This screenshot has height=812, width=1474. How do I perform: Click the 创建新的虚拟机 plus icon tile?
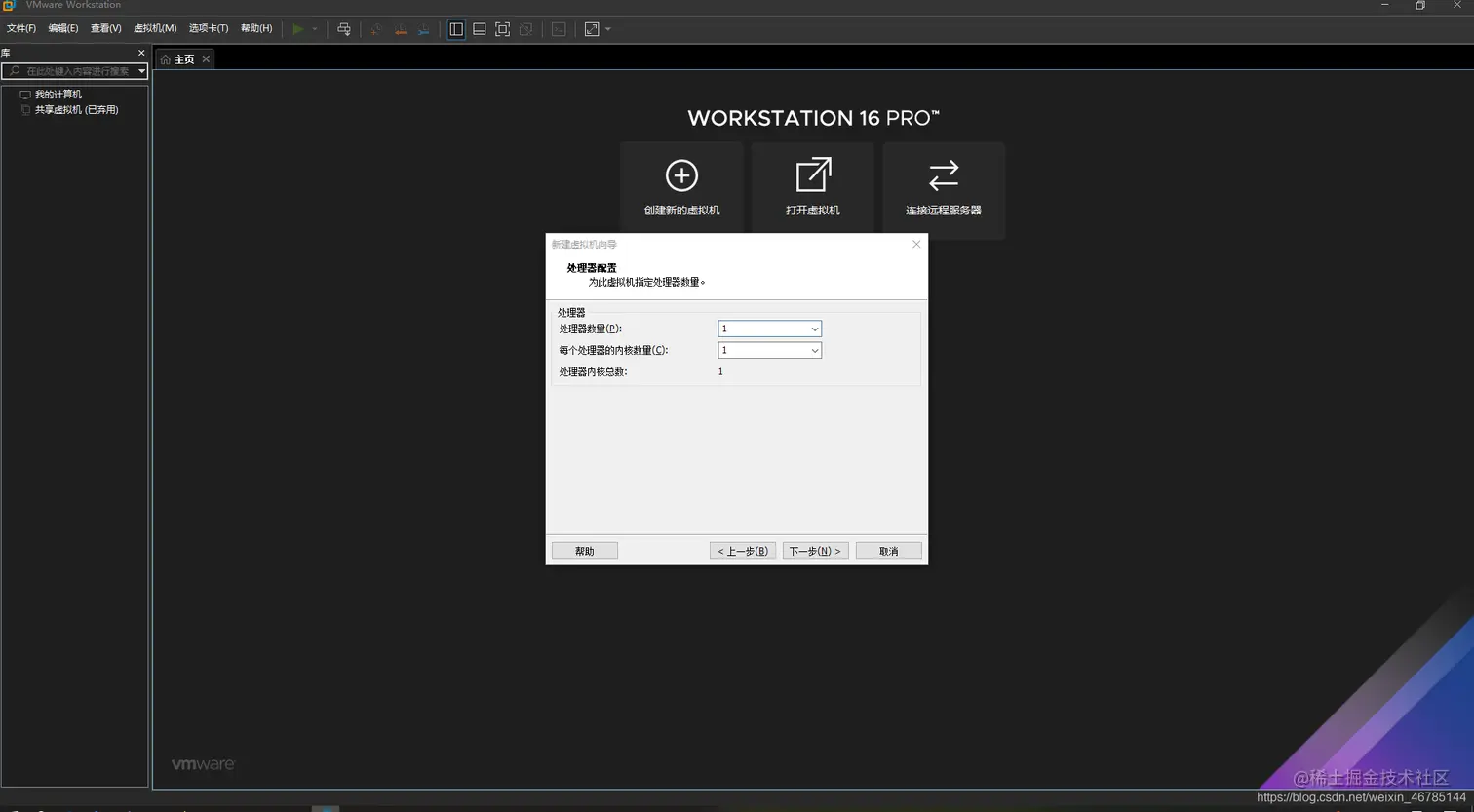point(681,190)
